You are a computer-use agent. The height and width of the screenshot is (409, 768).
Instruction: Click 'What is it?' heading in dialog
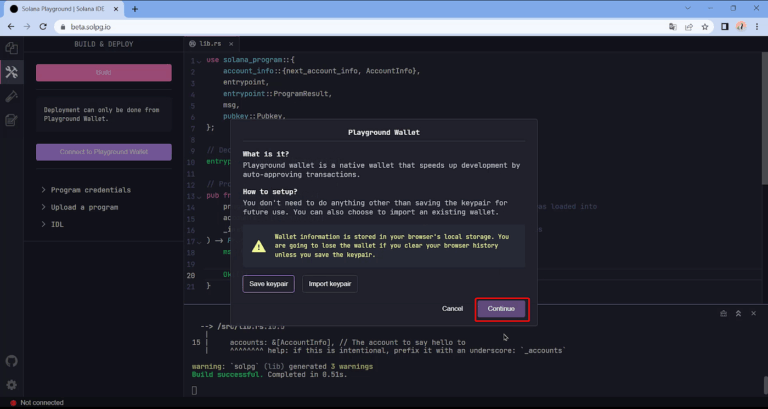pyautogui.click(x=266, y=154)
